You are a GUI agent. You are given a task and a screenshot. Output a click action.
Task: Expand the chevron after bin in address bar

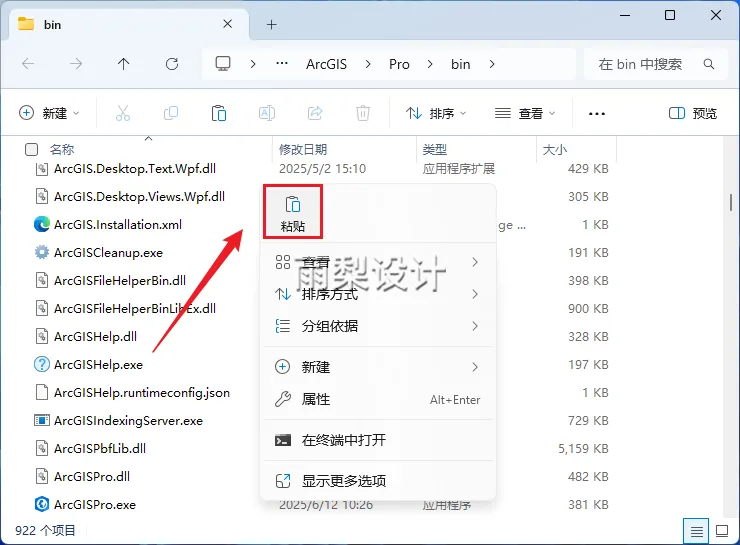click(x=492, y=64)
